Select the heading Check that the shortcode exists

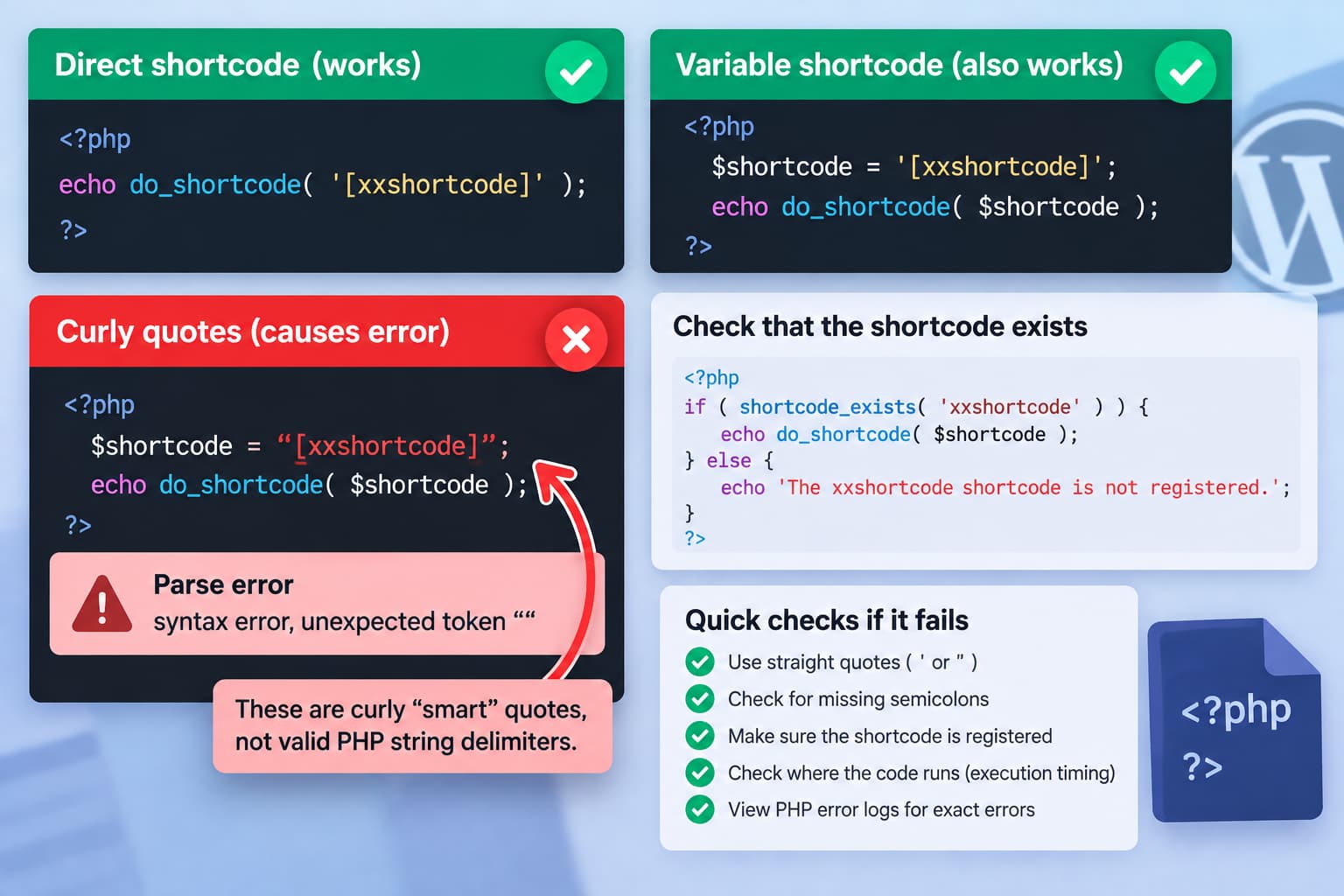880,326
